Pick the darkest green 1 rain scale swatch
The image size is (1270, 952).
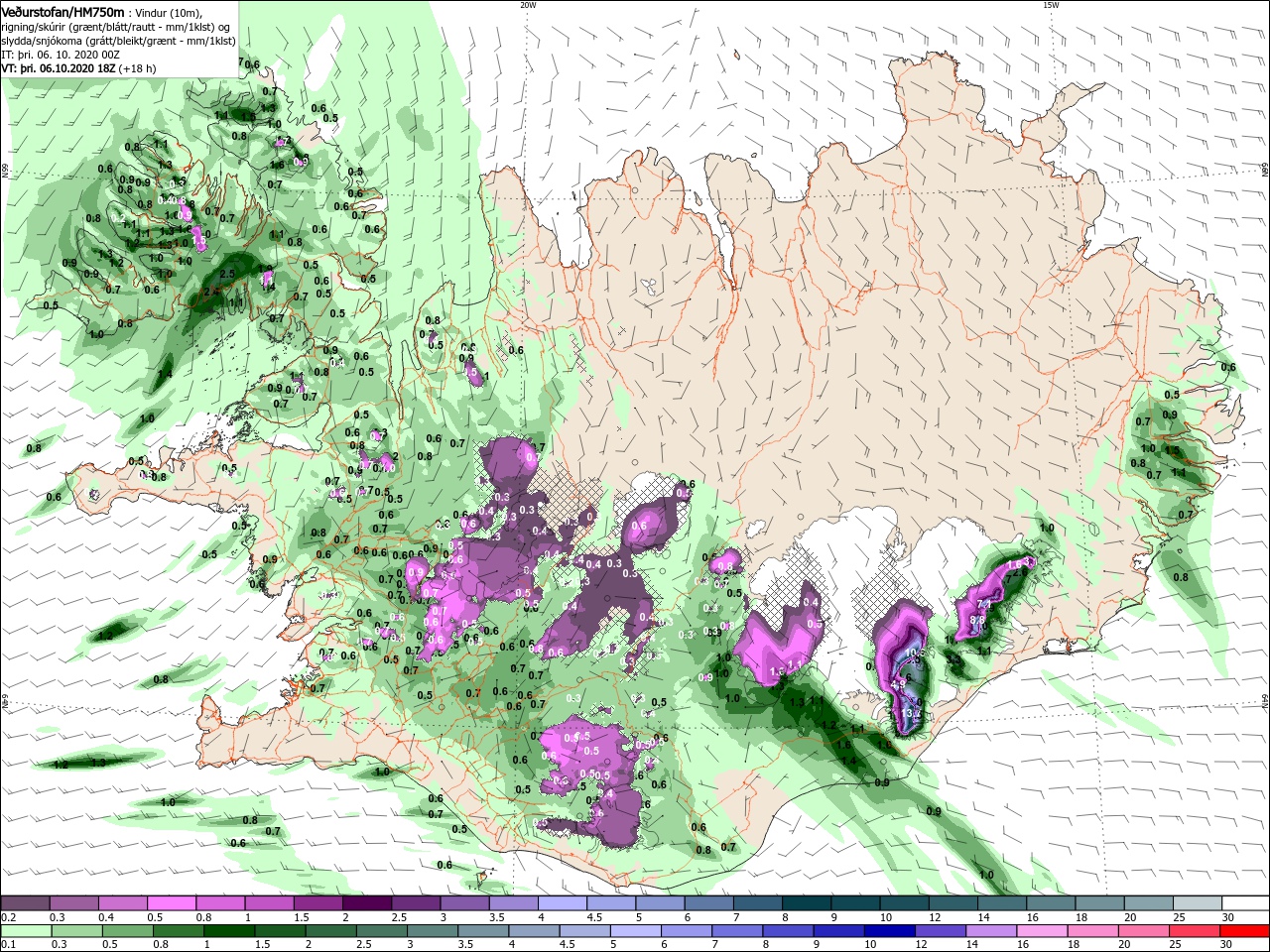pyautogui.click(x=230, y=931)
